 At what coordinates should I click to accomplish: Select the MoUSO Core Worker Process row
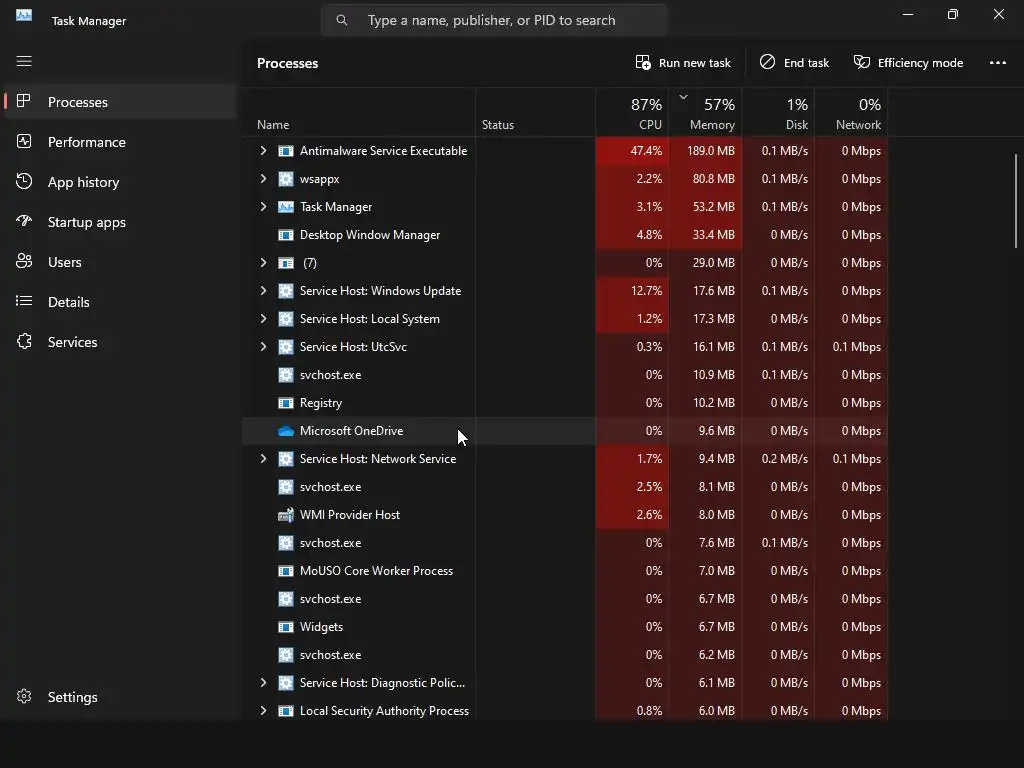[565, 571]
